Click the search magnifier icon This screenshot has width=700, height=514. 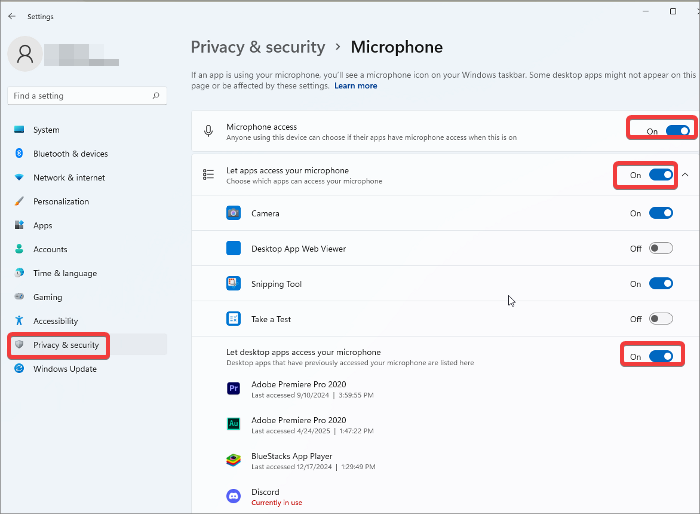pos(156,96)
